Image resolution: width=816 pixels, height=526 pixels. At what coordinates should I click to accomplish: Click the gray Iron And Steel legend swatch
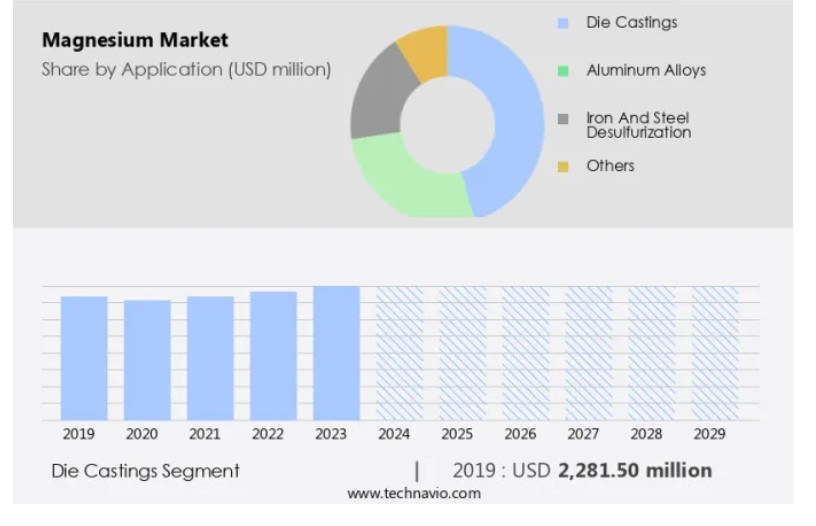click(564, 119)
